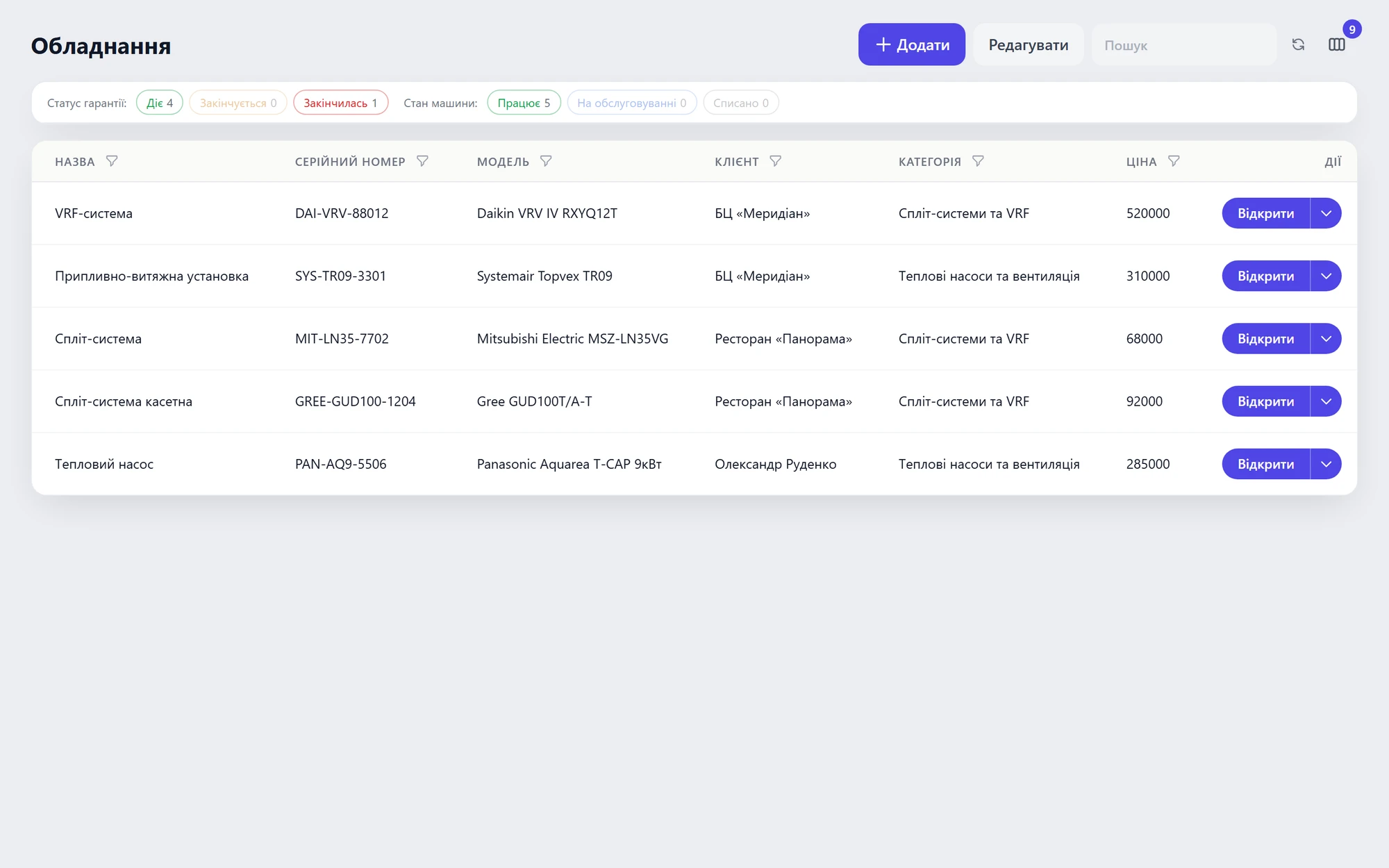Click the Клієнт column header label
The height and width of the screenshot is (868, 1389).
pyautogui.click(x=737, y=162)
